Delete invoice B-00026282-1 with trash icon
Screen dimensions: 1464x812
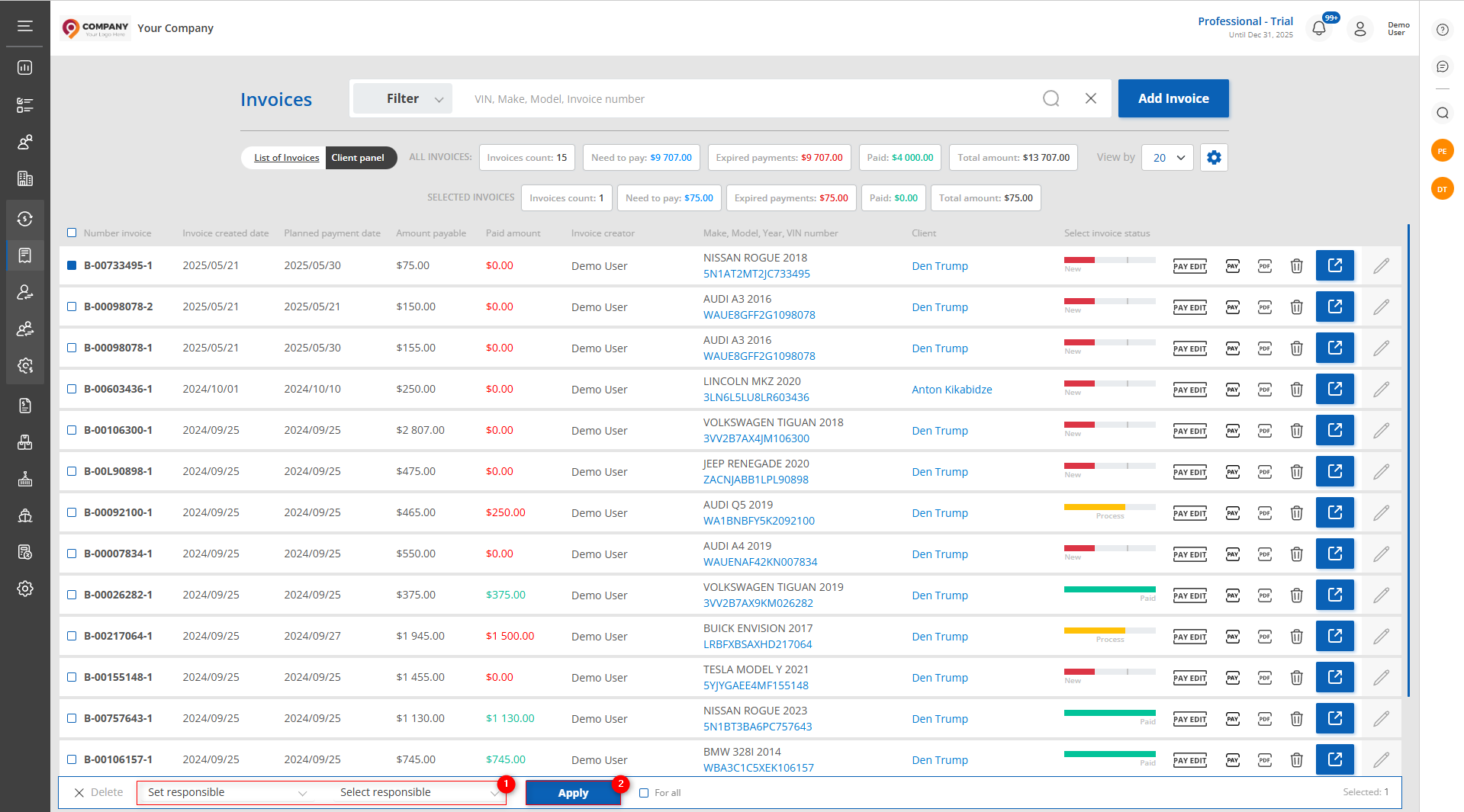click(1296, 595)
